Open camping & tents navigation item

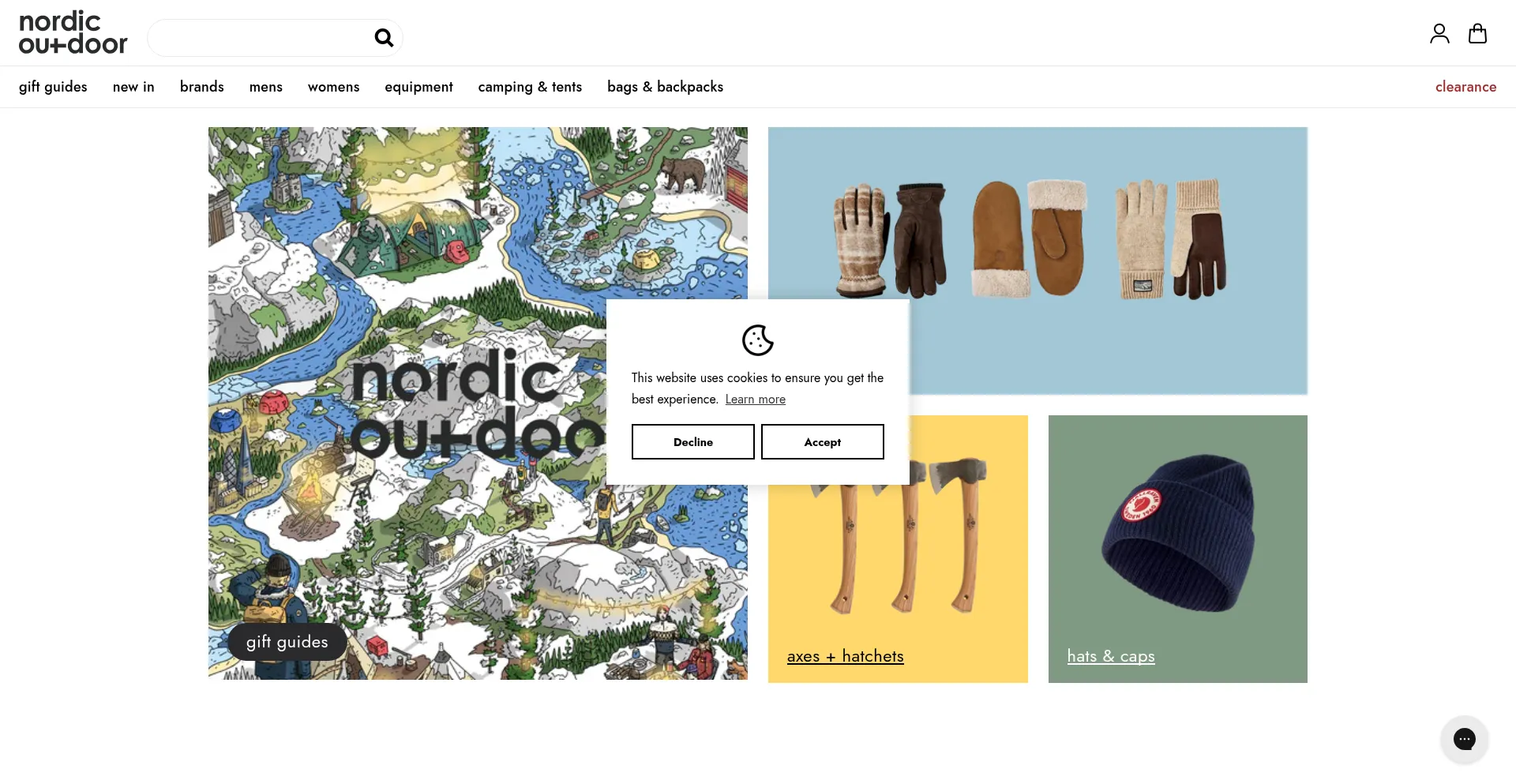(x=529, y=87)
